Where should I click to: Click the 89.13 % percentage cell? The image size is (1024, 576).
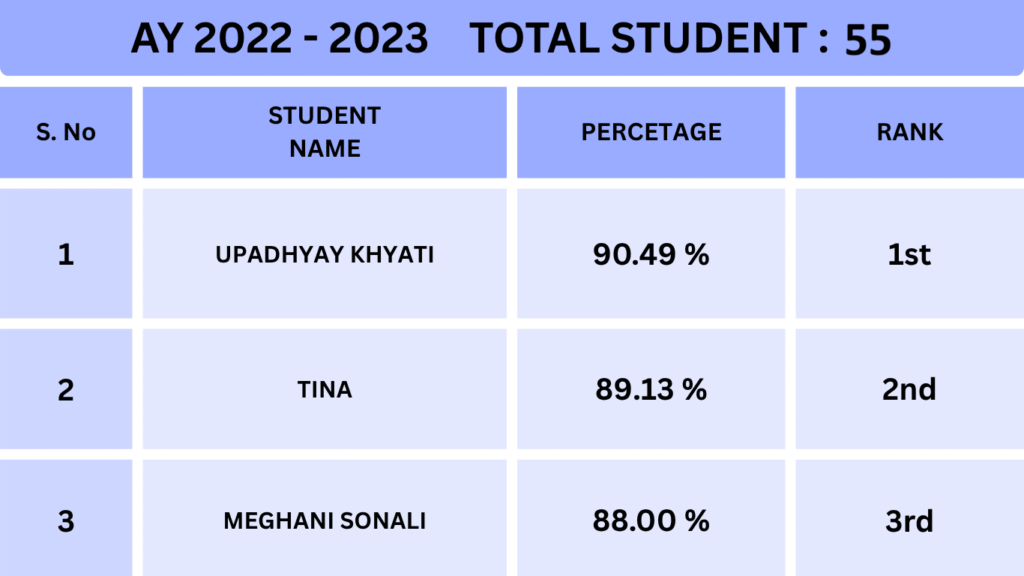pyautogui.click(x=651, y=389)
